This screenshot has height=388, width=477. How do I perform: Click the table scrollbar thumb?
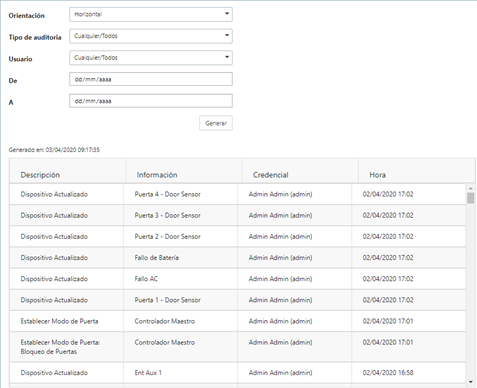pyautogui.click(x=470, y=198)
